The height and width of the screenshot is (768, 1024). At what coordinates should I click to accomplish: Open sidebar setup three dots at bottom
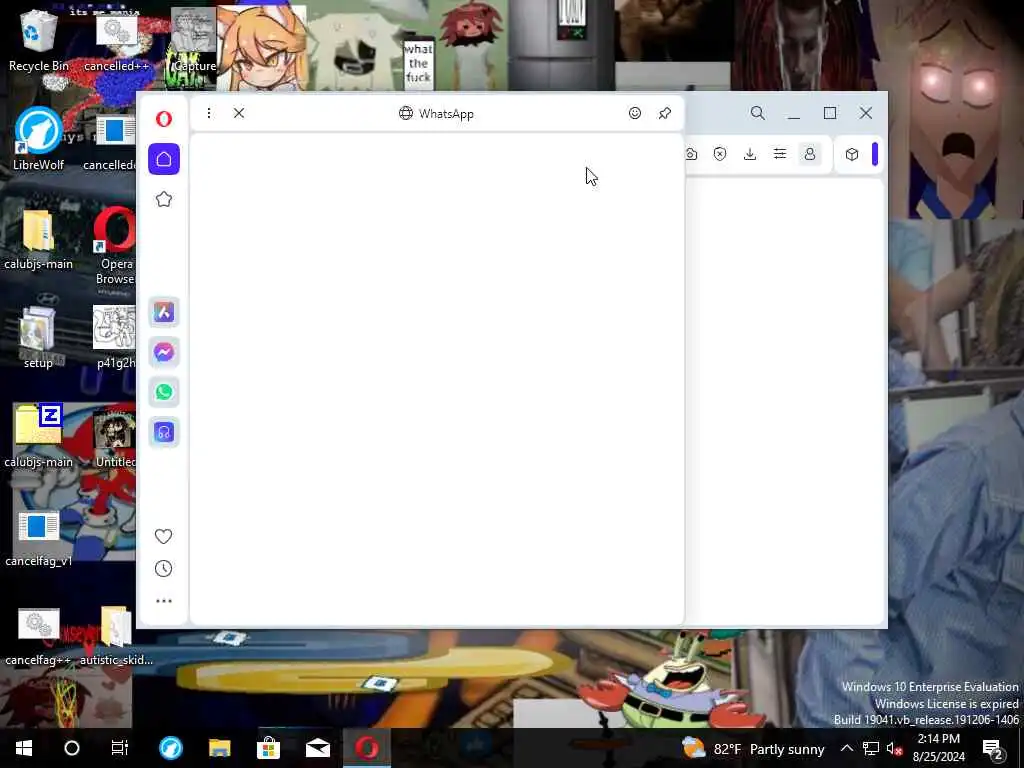tap(164, 601)
